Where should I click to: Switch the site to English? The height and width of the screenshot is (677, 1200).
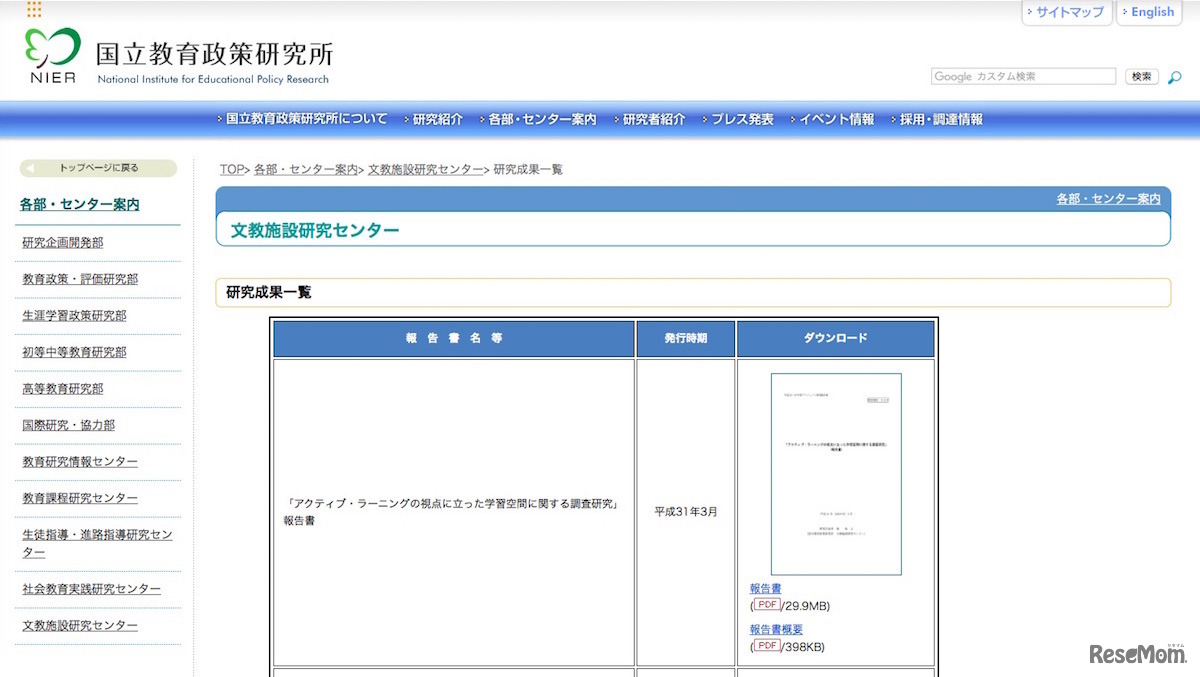pos(1150,12)
